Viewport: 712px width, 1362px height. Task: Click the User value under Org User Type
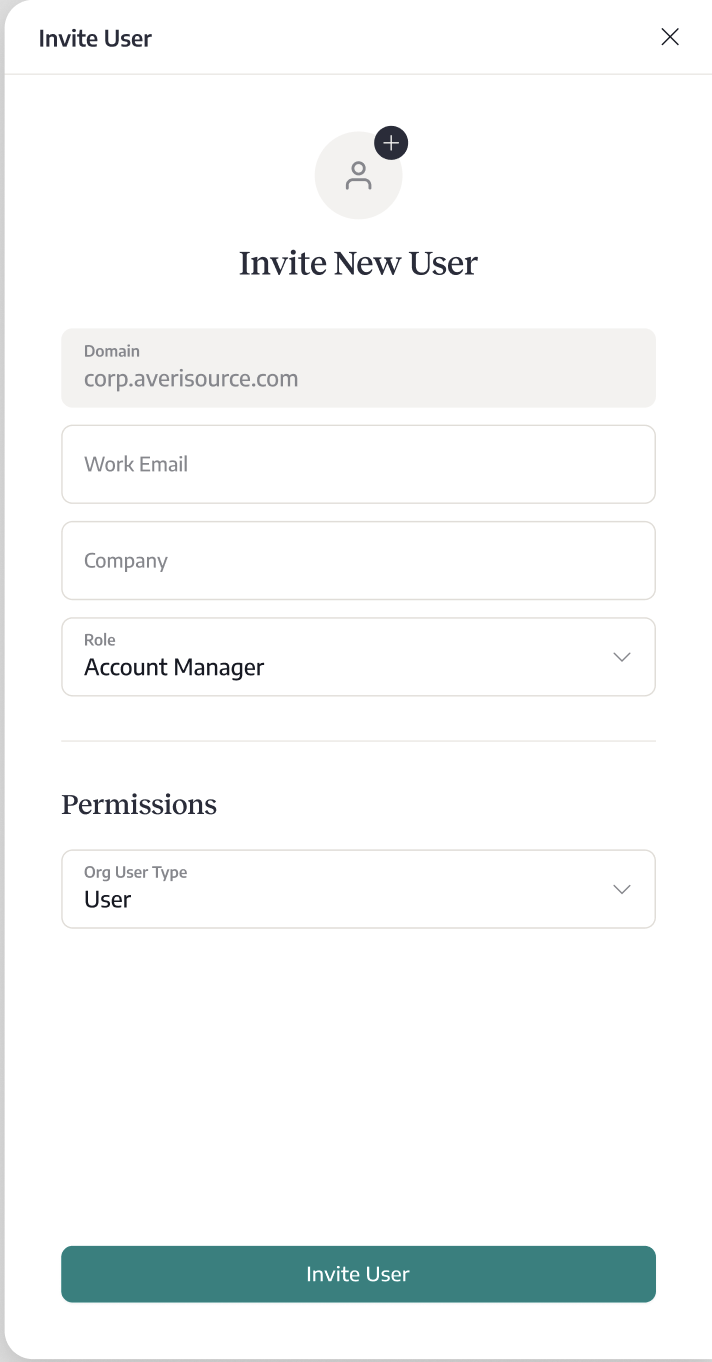[x=108, y=900]
